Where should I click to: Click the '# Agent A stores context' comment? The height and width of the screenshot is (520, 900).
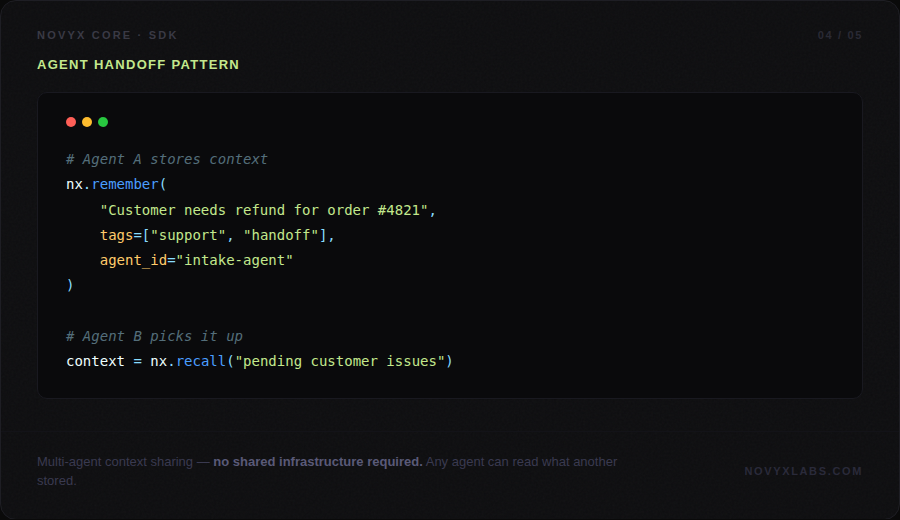167,159
